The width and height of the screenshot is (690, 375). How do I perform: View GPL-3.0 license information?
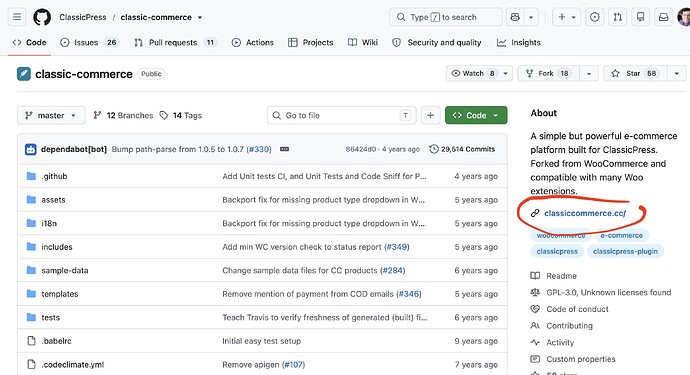pos(601,293)
